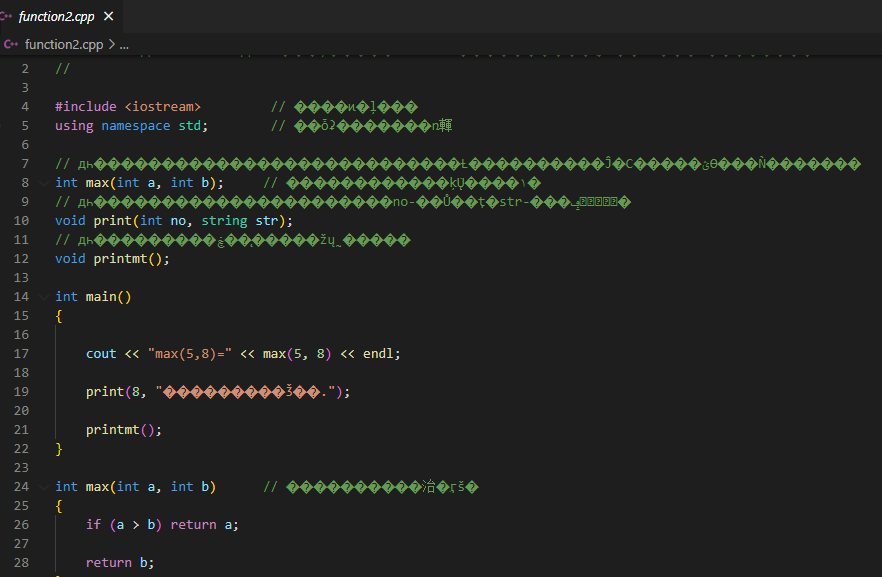Click 'endl' on line 17

pyautogui.click(x=378, y=354)
